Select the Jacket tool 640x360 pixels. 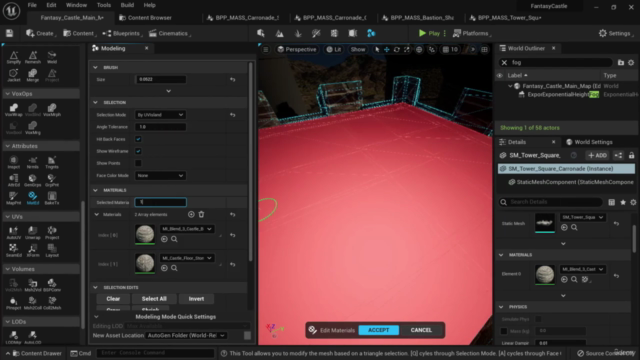(x=13, y=75)
